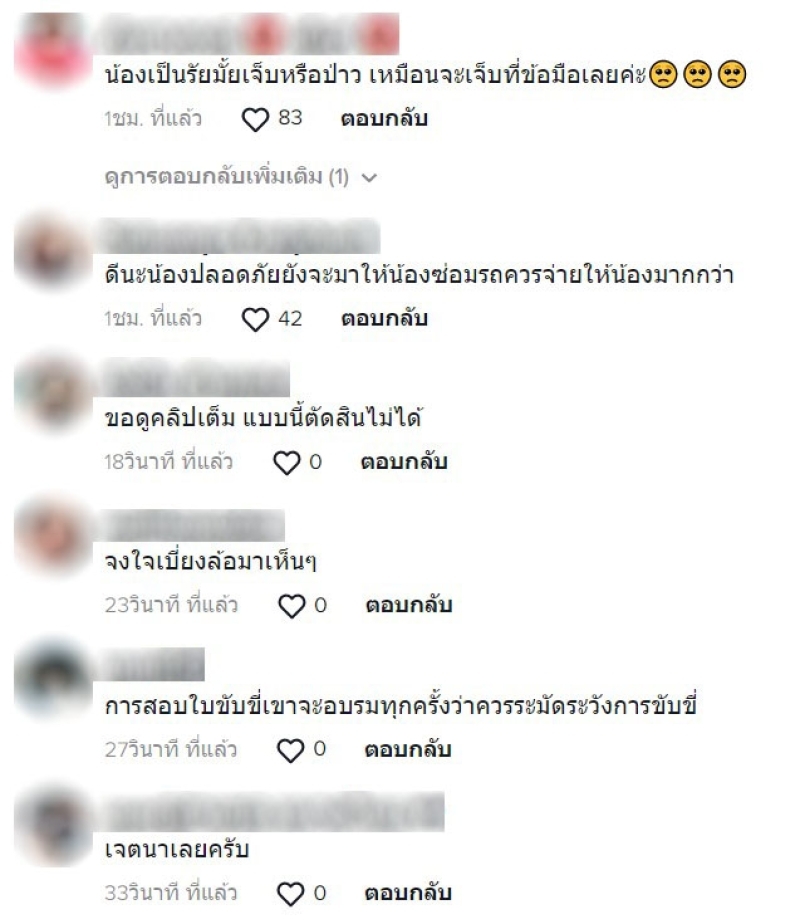
Task: Open avatar of the ขอดูคลิปเต็ม commenter
Action: pyautogui.click(x=53, y=392)
